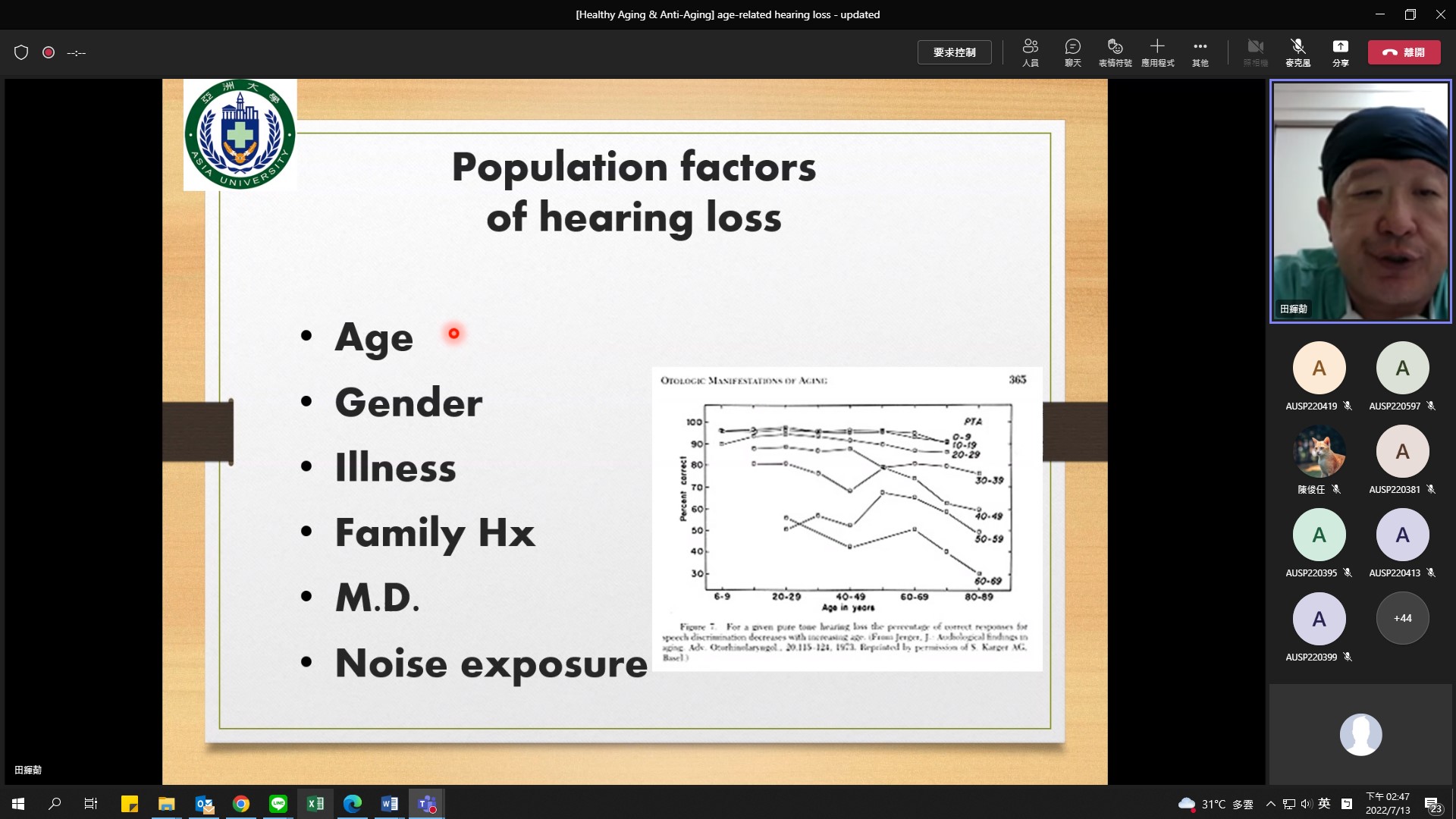Open Google Chrome from the taskbar

pyautogui.click(x=241, y=803)
